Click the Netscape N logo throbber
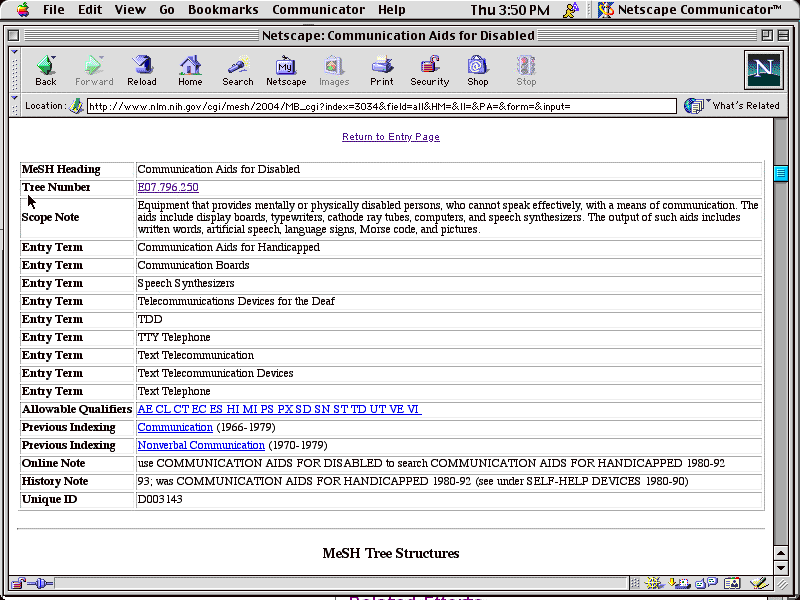The width and height of the screenshot is (800, 600). point(763,70)
